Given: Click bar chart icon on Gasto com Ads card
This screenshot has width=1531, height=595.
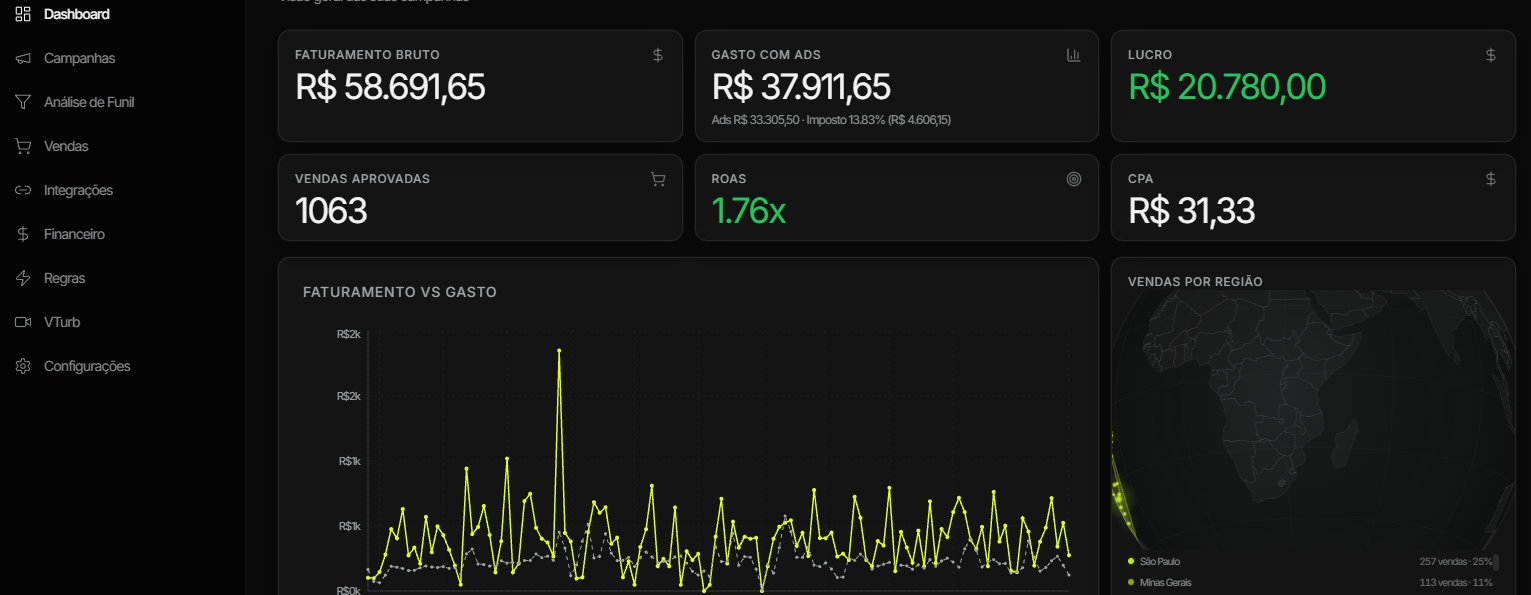Looking at the screenshot, I should [1074, 55].
